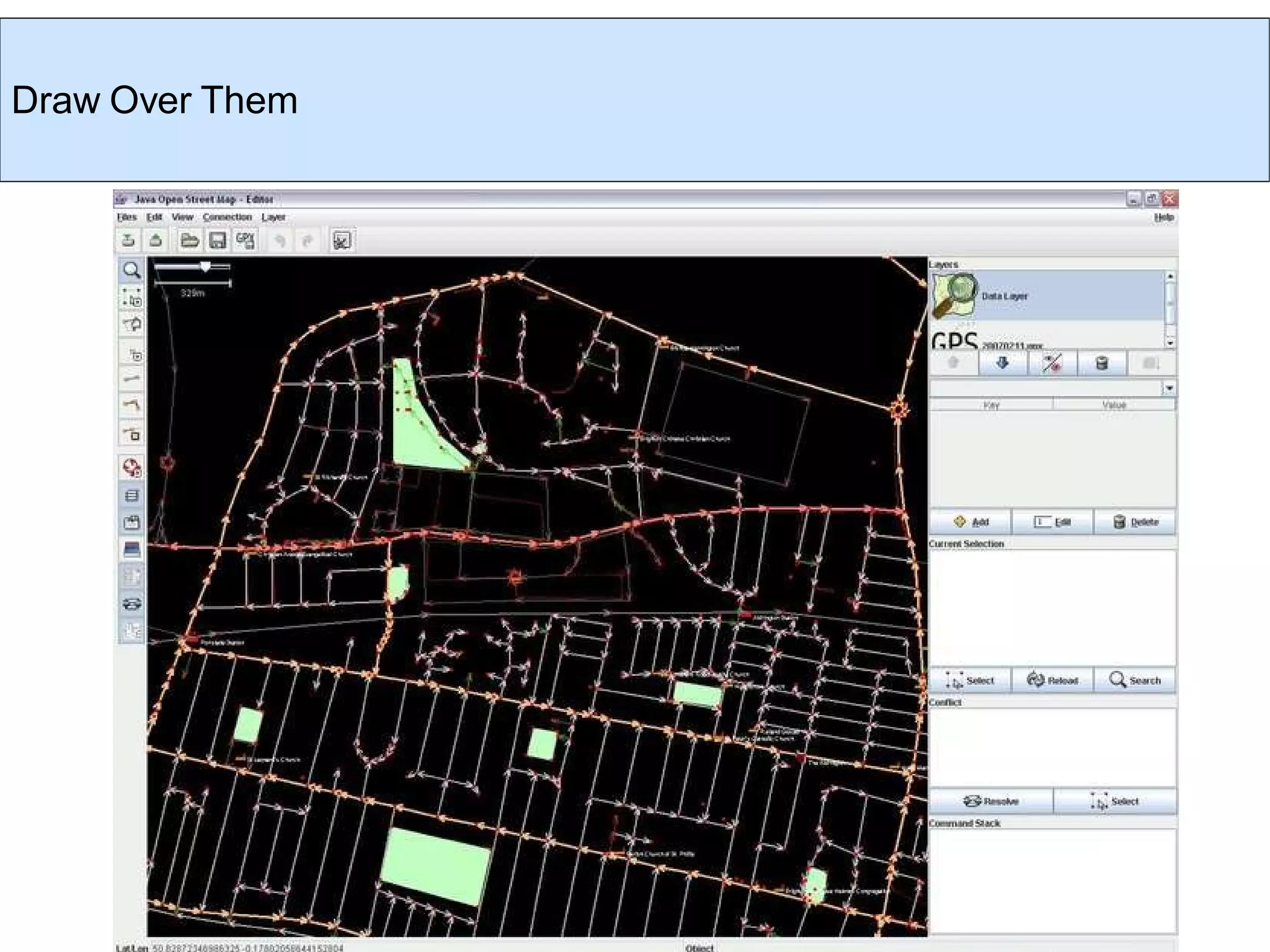
Task: Click the Open file folder icon
Action: click(189, 241)
